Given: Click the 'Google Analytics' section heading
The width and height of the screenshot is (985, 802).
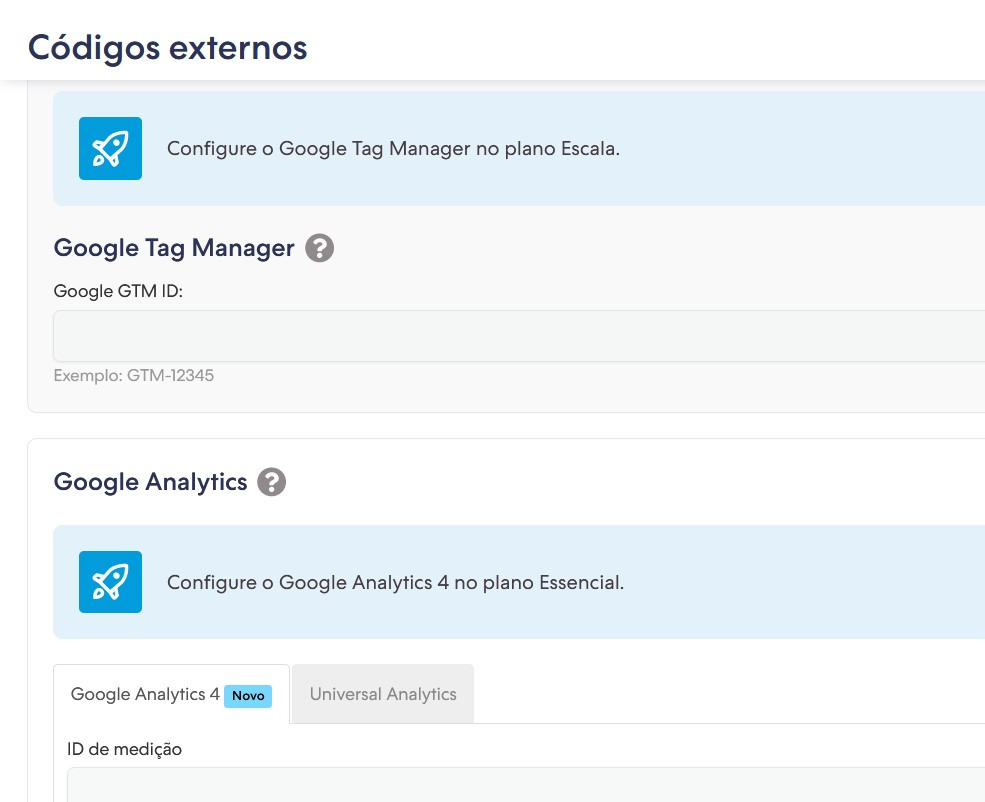Looking at the screenshot, I should (x=151, y=482).
